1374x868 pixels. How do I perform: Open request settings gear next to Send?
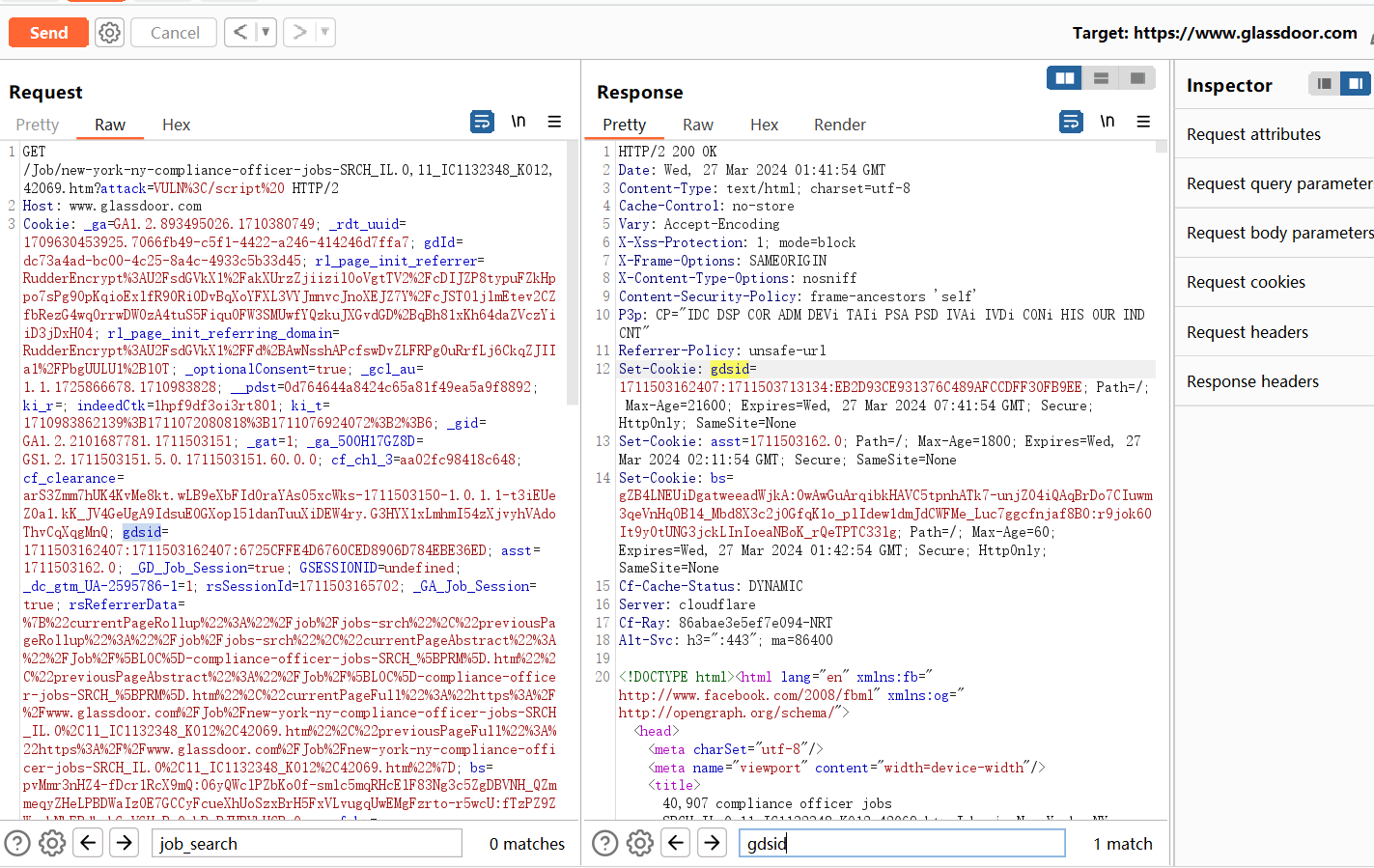click(x=110, y=33)
